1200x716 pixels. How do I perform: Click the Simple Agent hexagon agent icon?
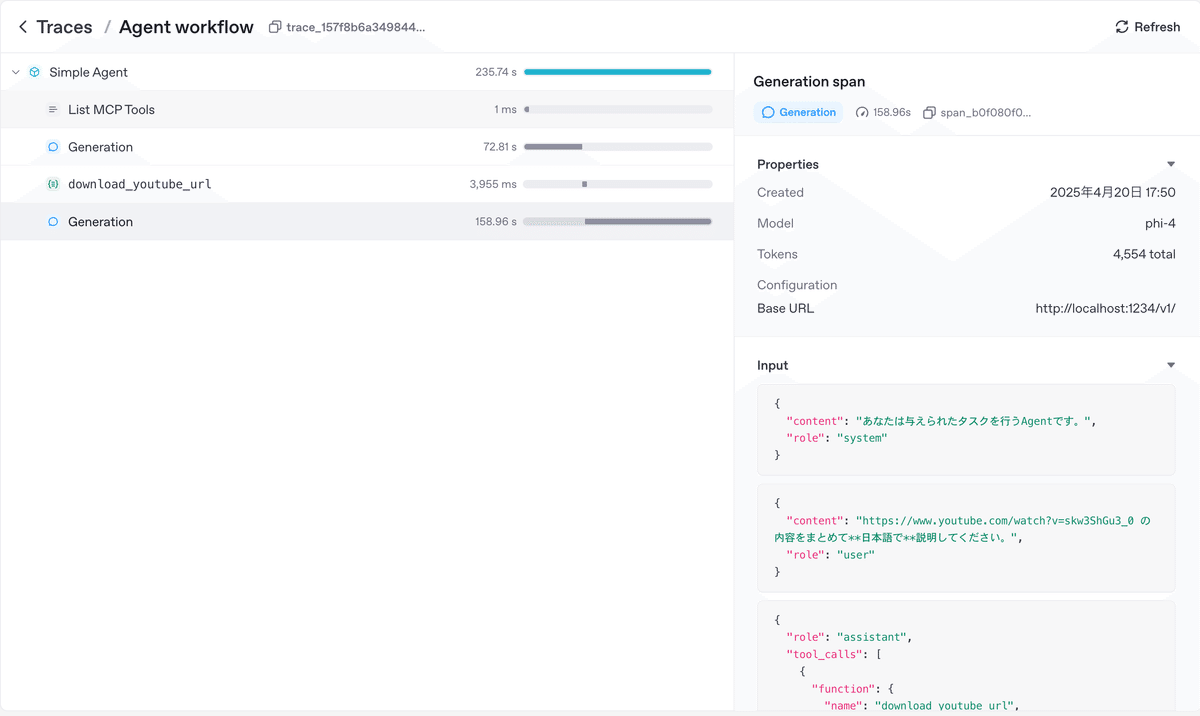coord(36,72)
